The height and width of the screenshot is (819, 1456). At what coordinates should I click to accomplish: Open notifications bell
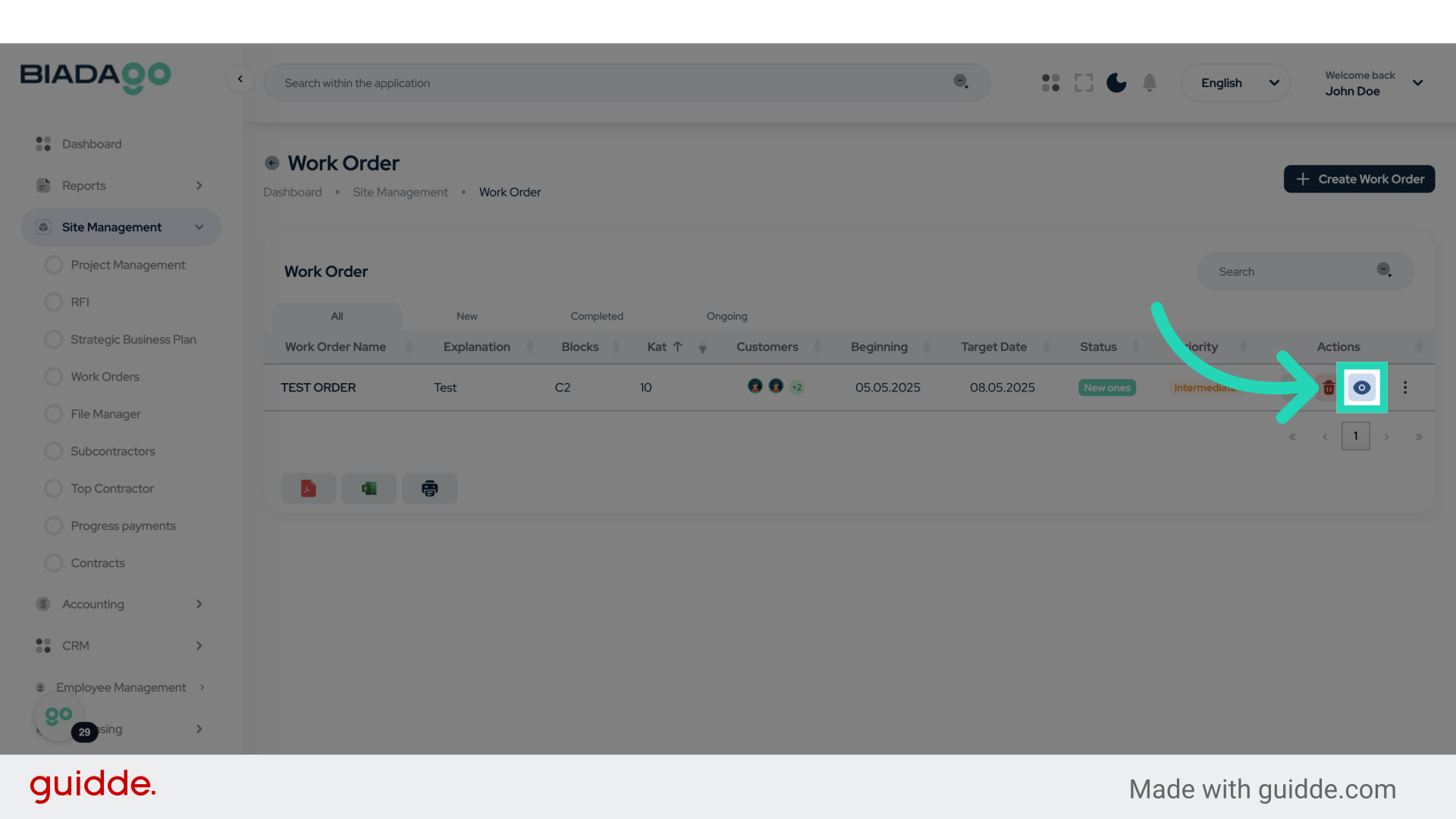pyautogui.click(x=1150, y=83)
